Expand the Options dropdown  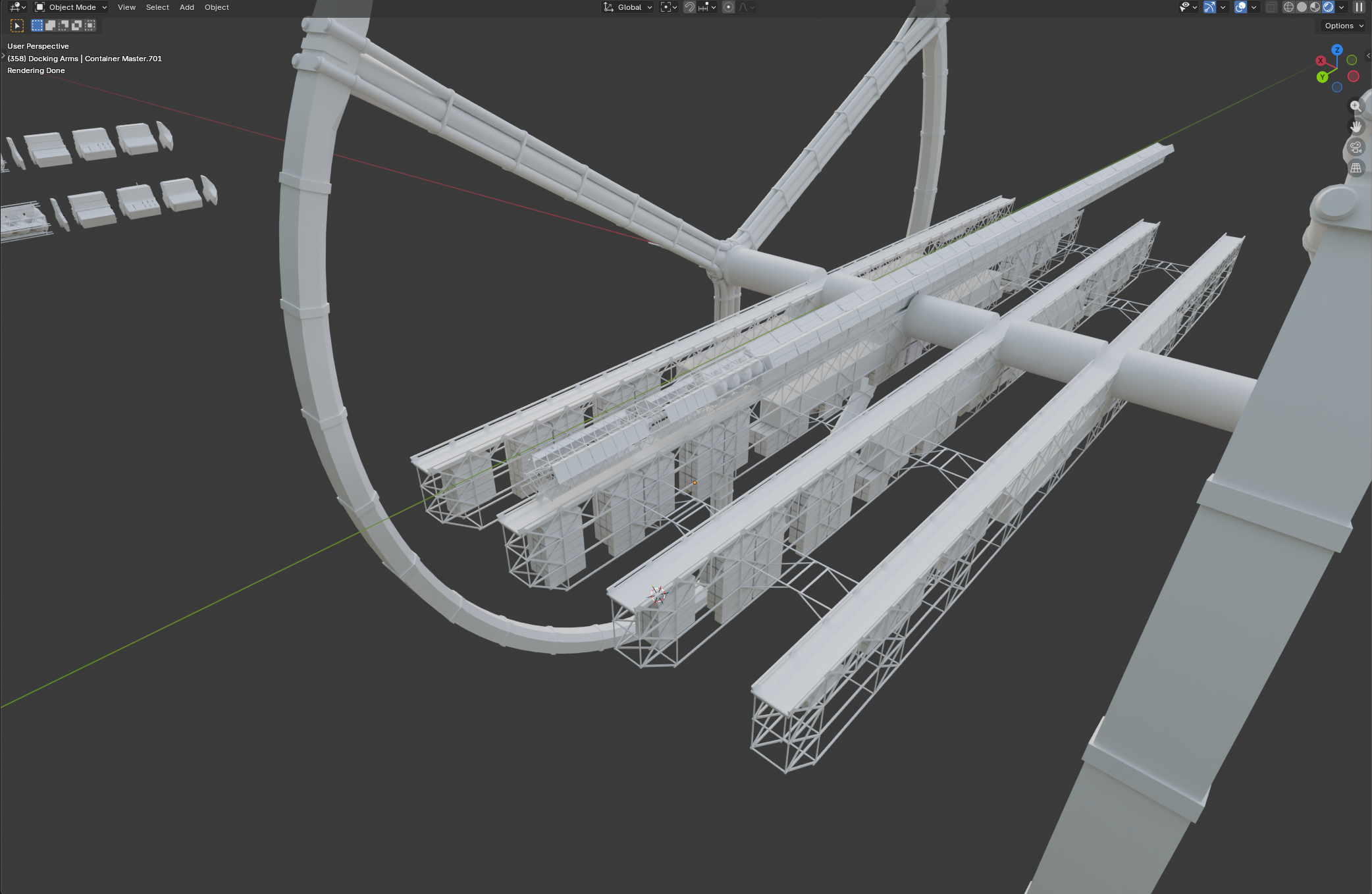(x=1344, y=26)
